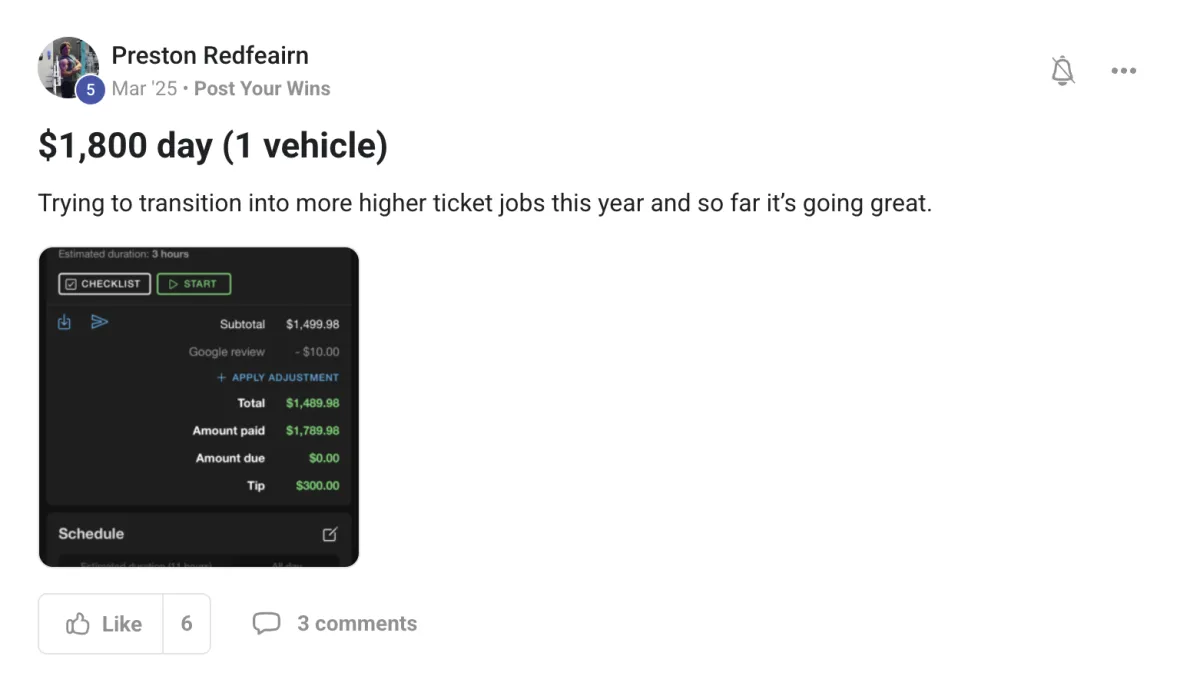Viewport: 1200px width, 676px height.
Task: Click the speech bubble comments icon
Action: tap(266, 624)
